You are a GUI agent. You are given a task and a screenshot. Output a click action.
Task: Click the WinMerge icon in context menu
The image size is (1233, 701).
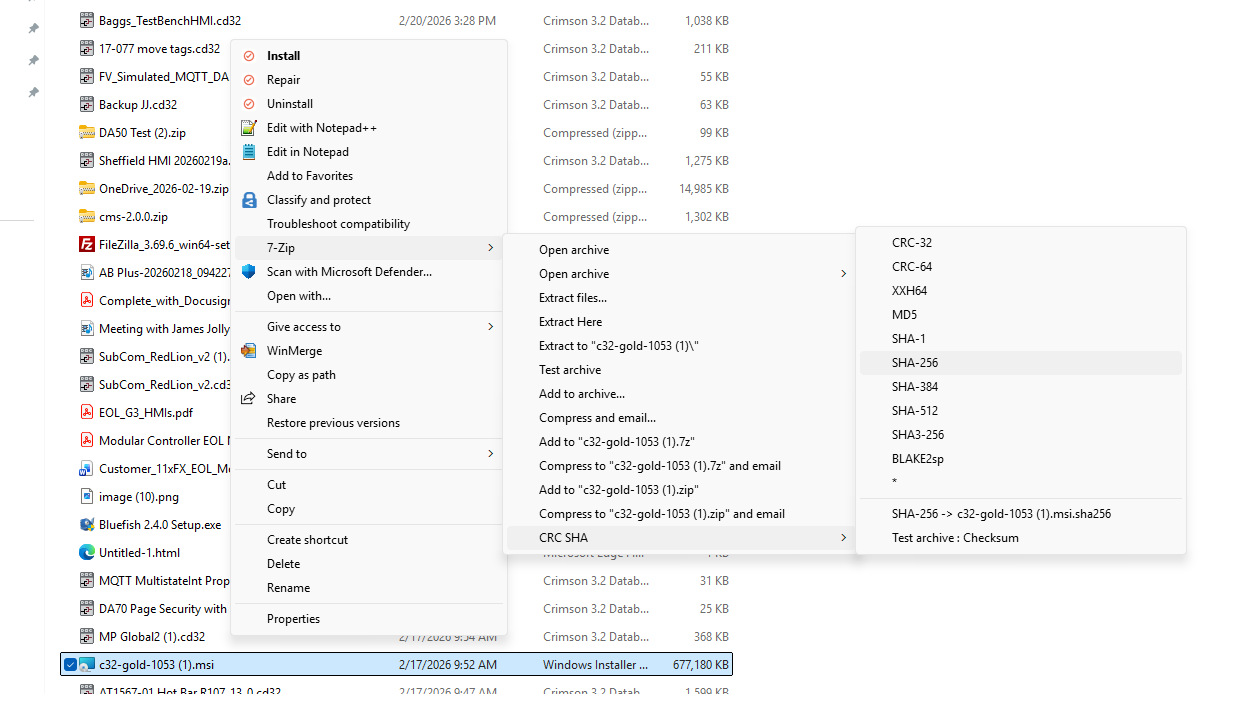point(249,351)
